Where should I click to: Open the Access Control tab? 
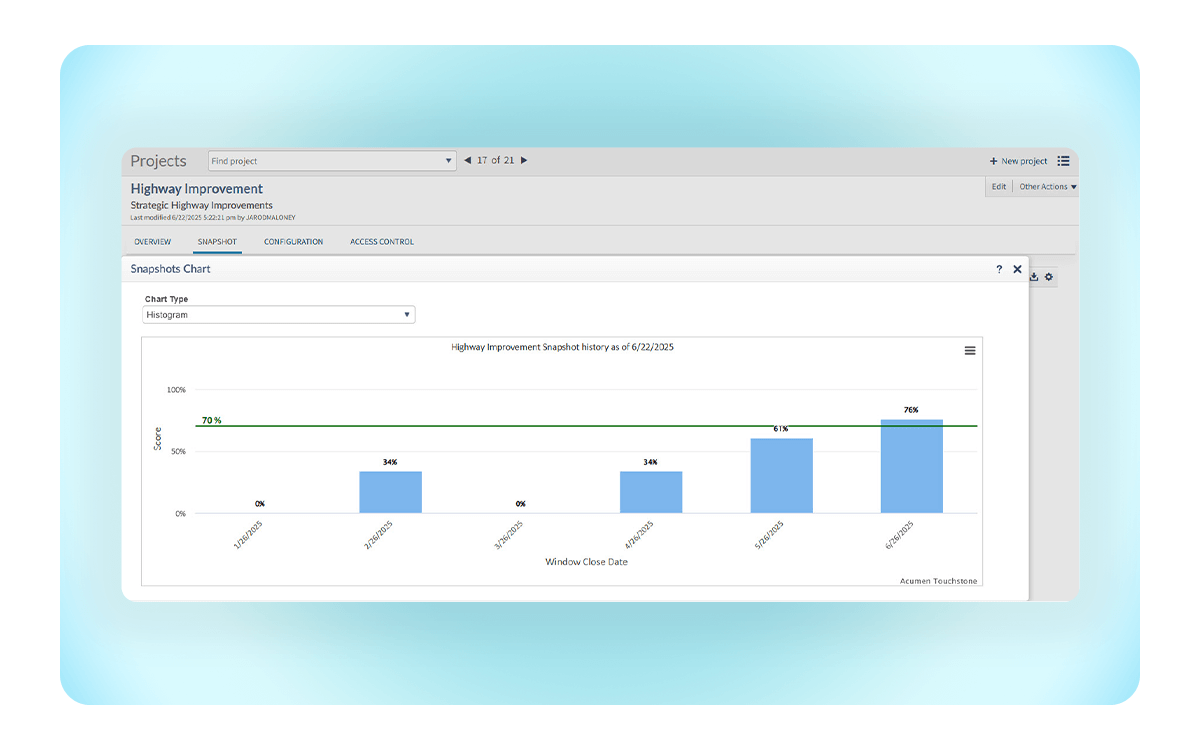[381, 242]
